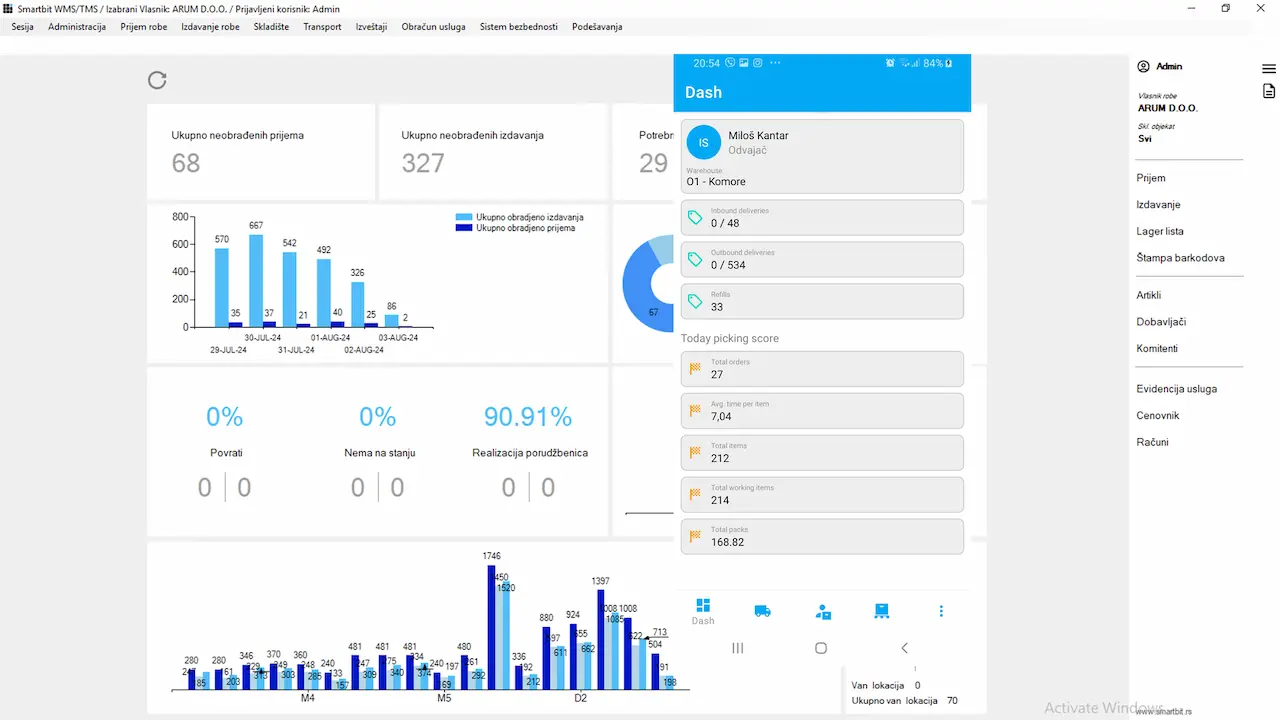Open the Izveštaji menu

tap(371, 27)
